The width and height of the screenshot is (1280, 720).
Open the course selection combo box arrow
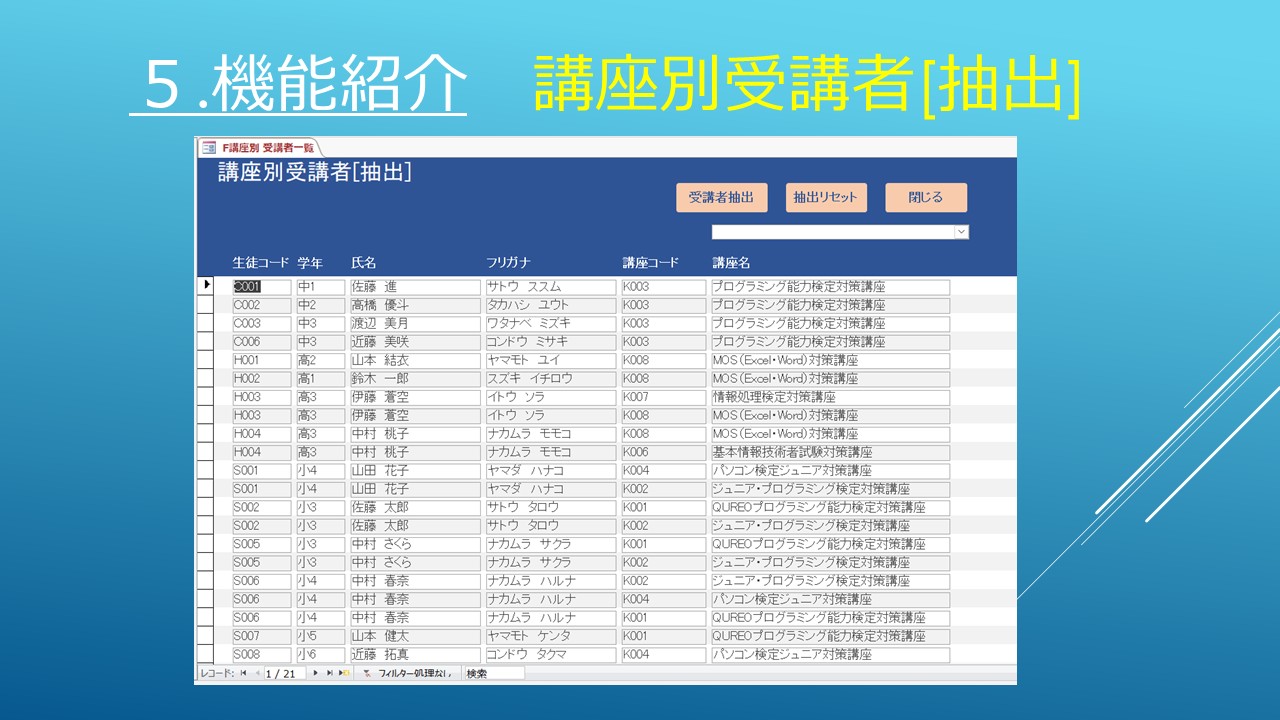[x=961, y=232]
